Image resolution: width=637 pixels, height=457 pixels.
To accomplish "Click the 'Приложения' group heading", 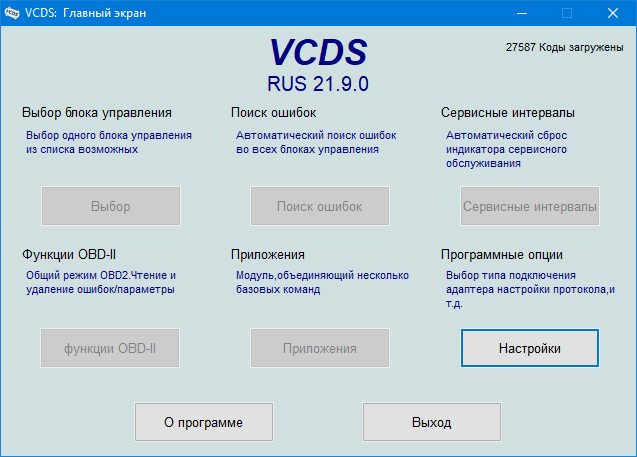I will [x=268, y=255].
